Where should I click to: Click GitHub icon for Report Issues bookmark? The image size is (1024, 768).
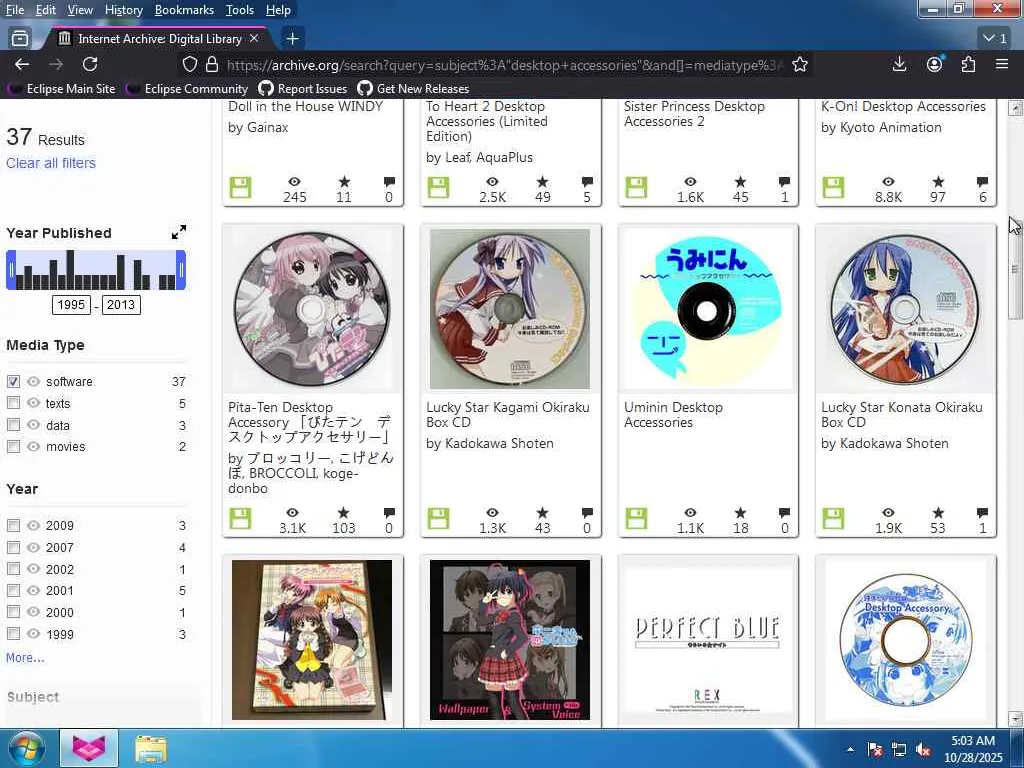pyautogui.click(x=266, y=88)
